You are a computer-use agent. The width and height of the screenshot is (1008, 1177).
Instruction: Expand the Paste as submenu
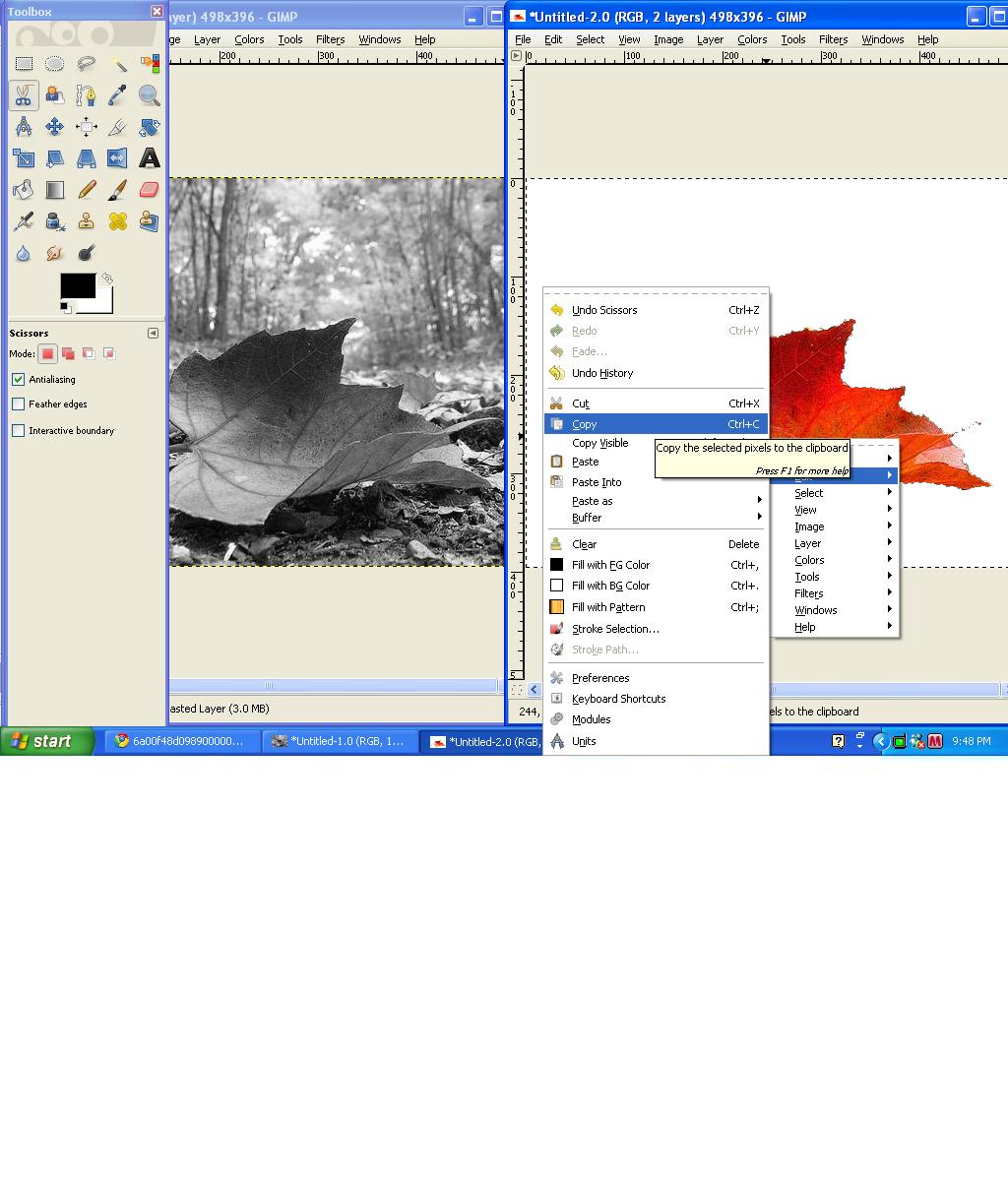pos(656,501)
